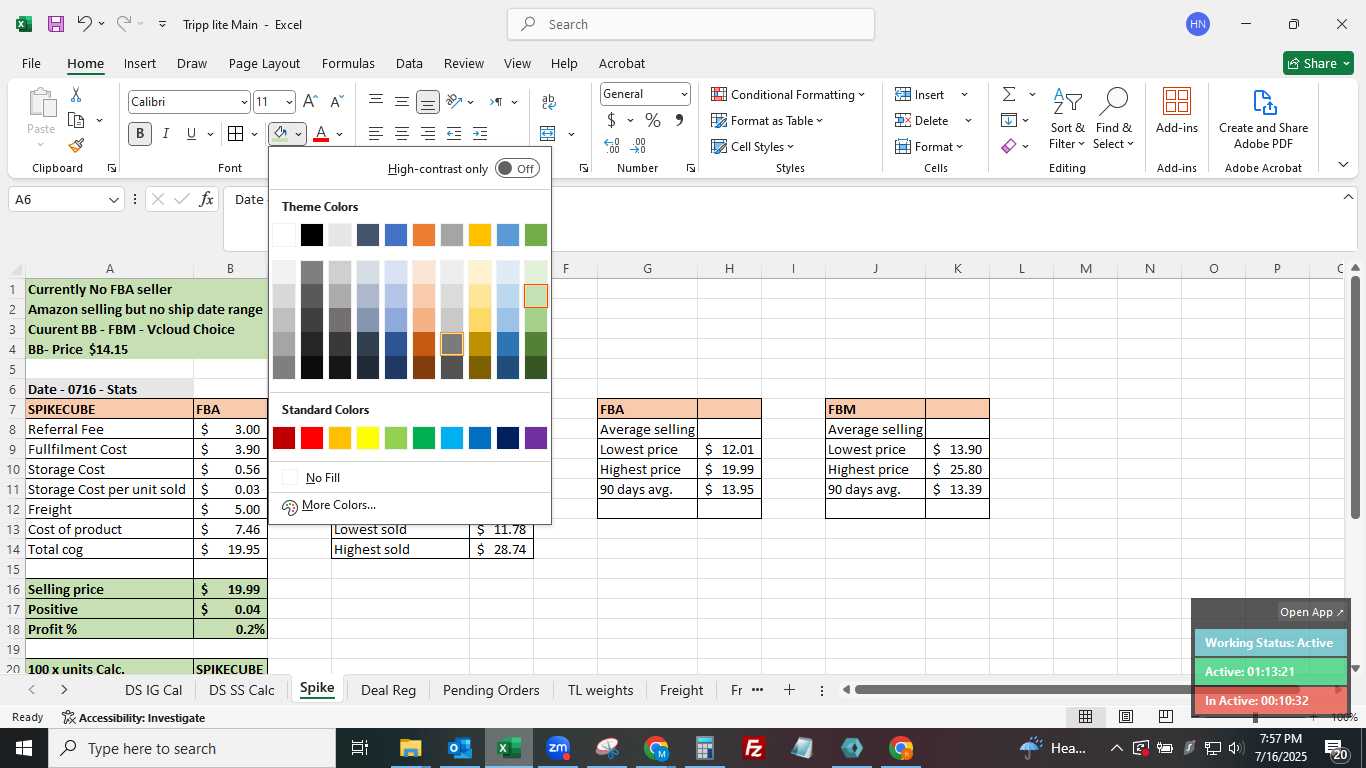Image resolution: width=1366 pixels, height=768 pixels.
Task: Open Add-ins from the ribbon
Action: (x=1177, y=110)
